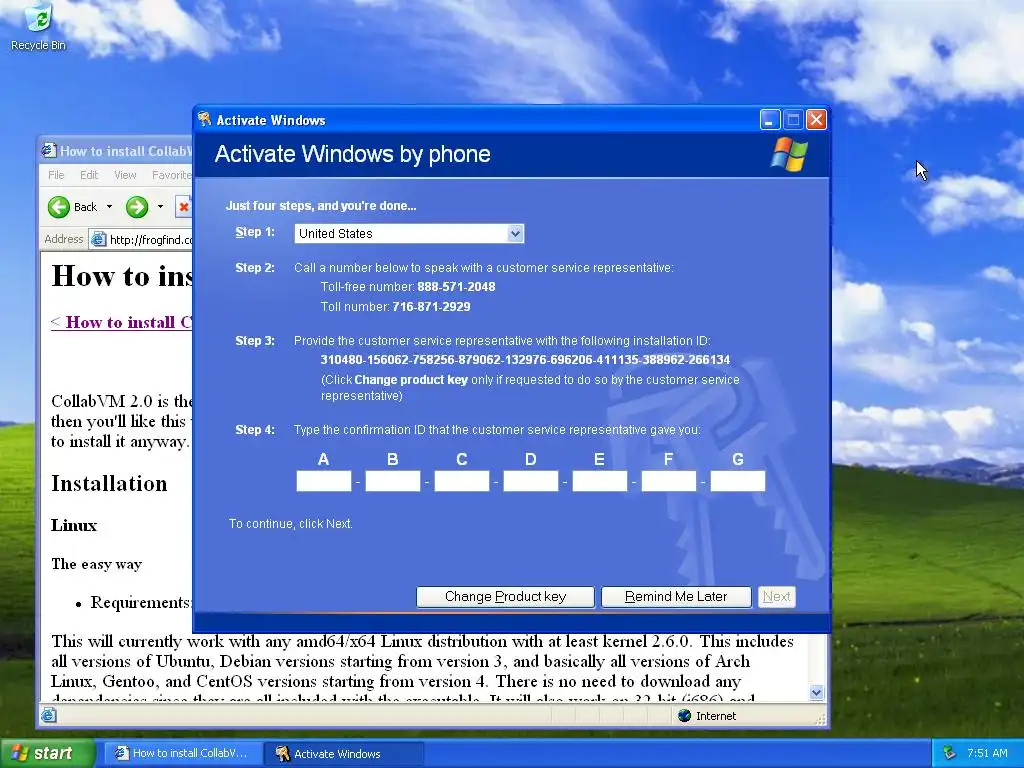Image resolution: width=1024 pixels, height=768 pixels.
Task: Click the IE status bar page icon
Action: pos(49,716)
